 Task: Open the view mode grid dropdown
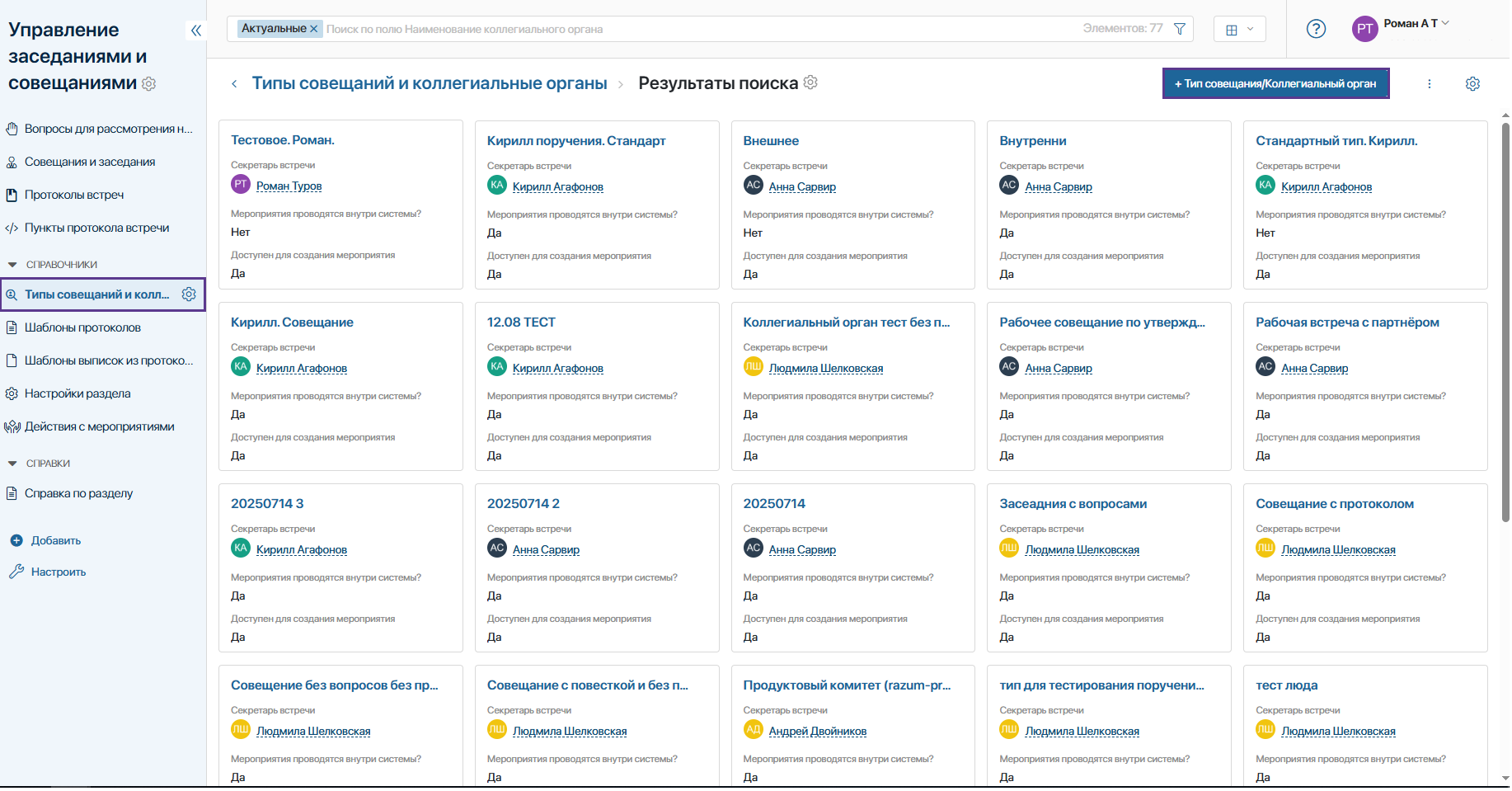1239,29
